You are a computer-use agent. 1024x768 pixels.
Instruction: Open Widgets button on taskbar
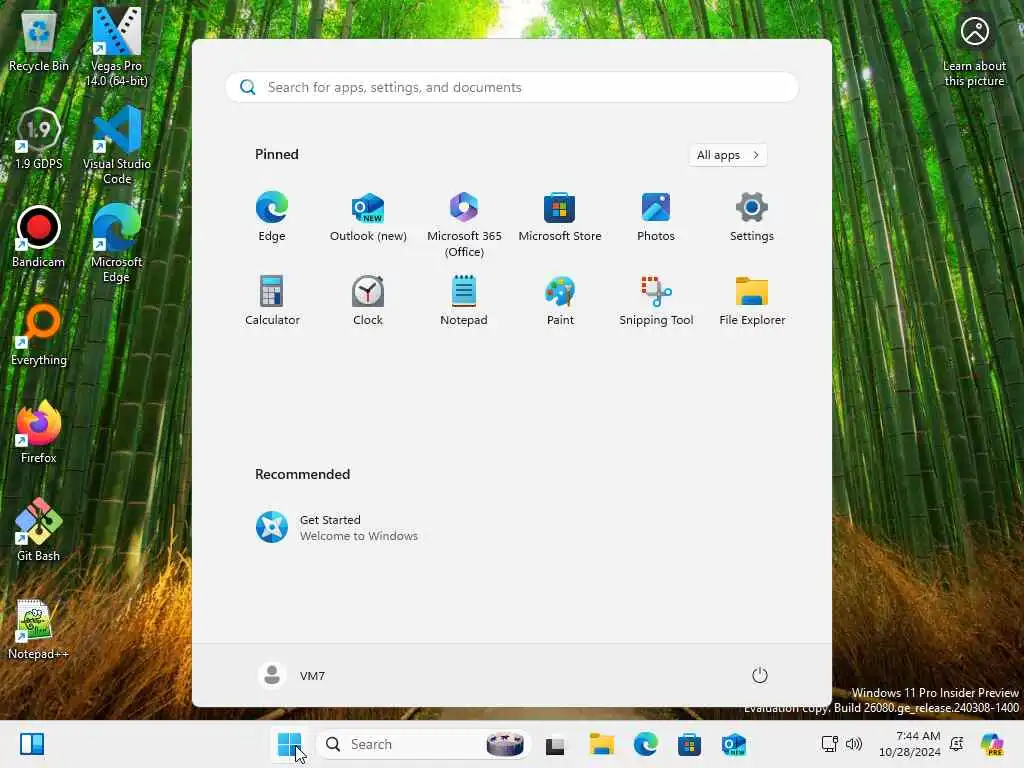coord(32,744)
